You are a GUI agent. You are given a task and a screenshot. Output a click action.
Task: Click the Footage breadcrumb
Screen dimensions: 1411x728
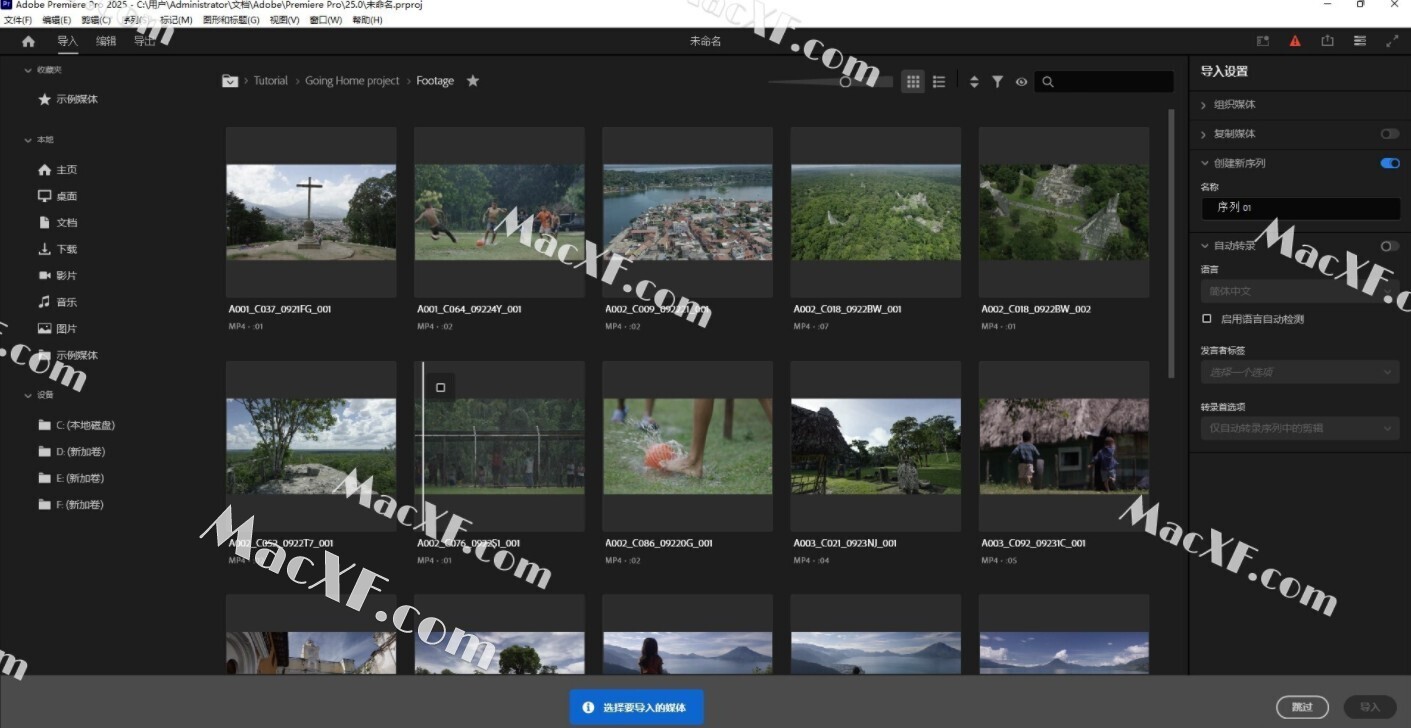tap(435, 81)
